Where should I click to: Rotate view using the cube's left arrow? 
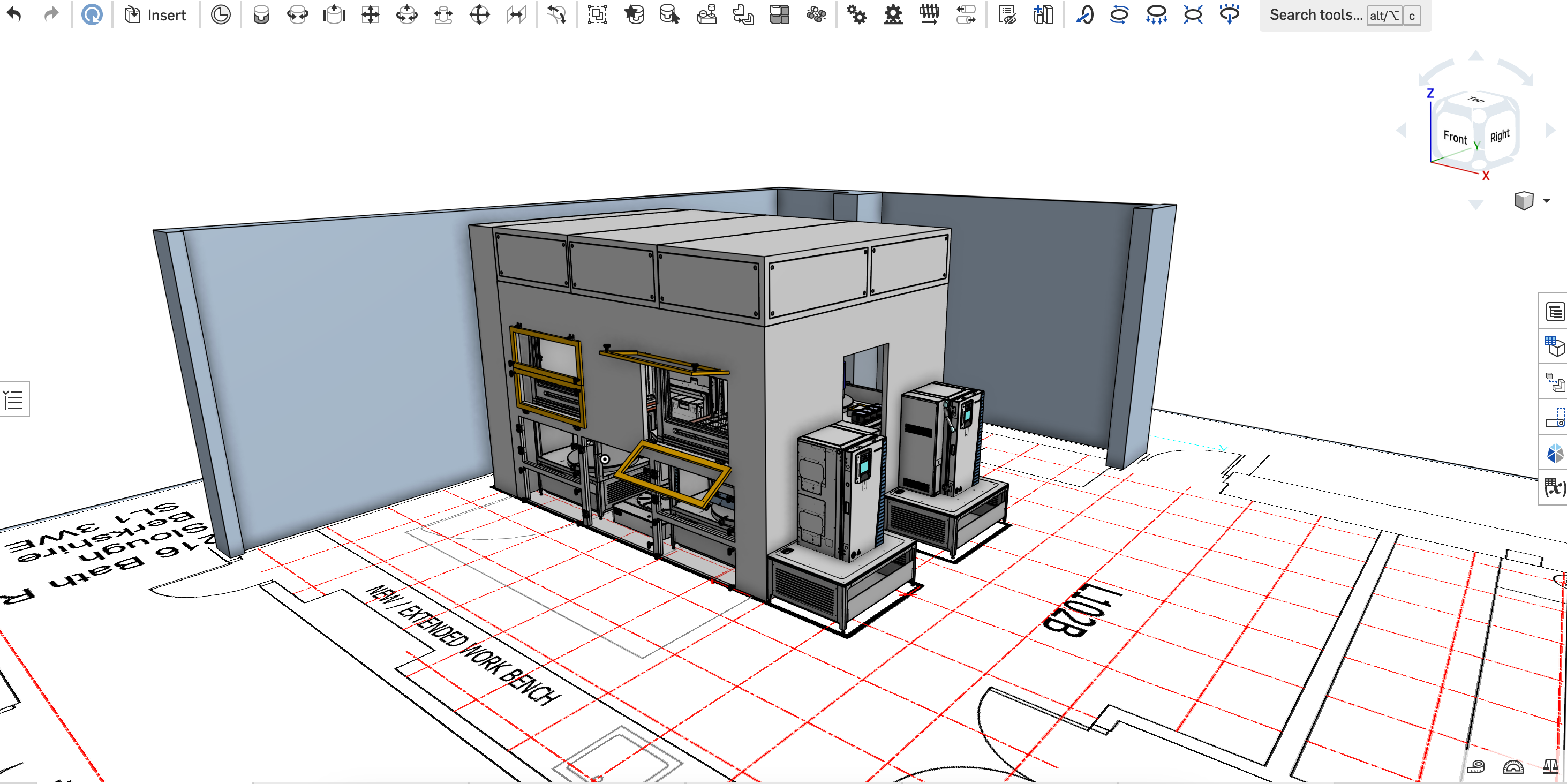[x=1402, y=130]
